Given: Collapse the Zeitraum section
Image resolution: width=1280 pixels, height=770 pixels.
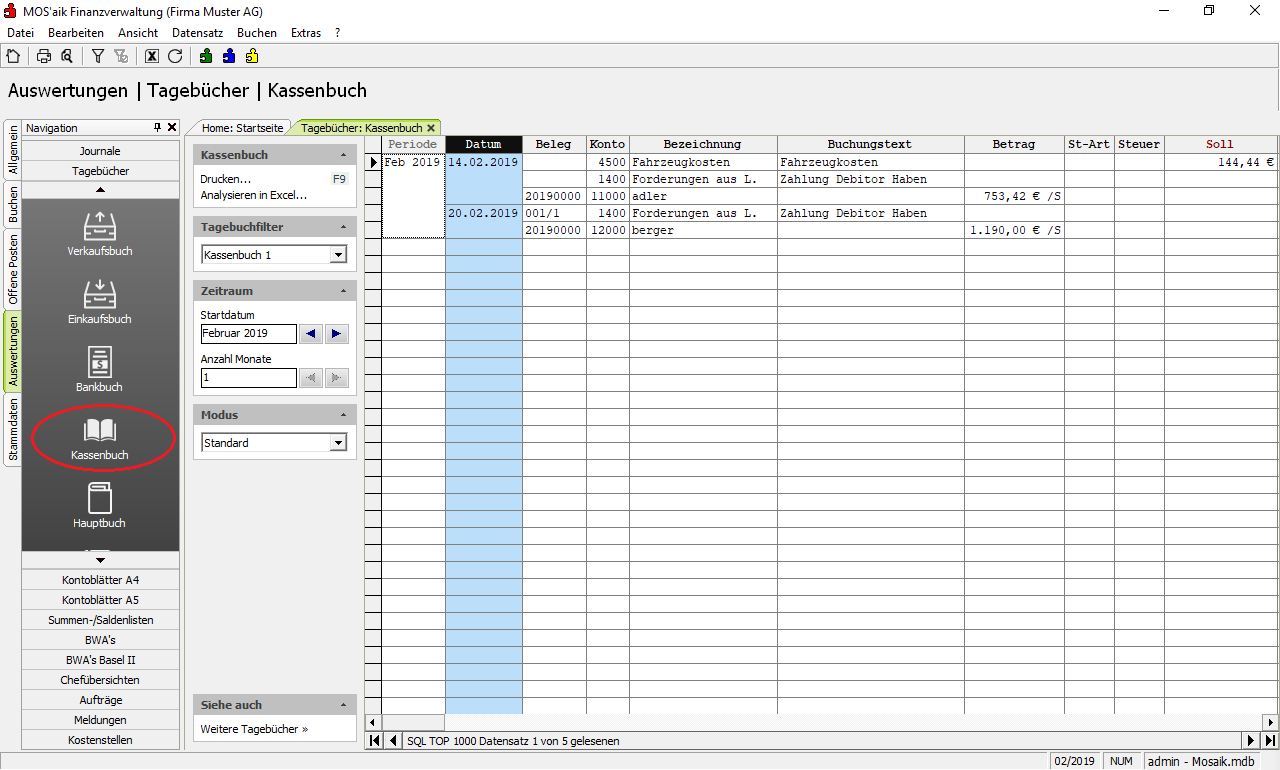Looking at the screenshot, I should pyautogui.click(x=344, y=291).
